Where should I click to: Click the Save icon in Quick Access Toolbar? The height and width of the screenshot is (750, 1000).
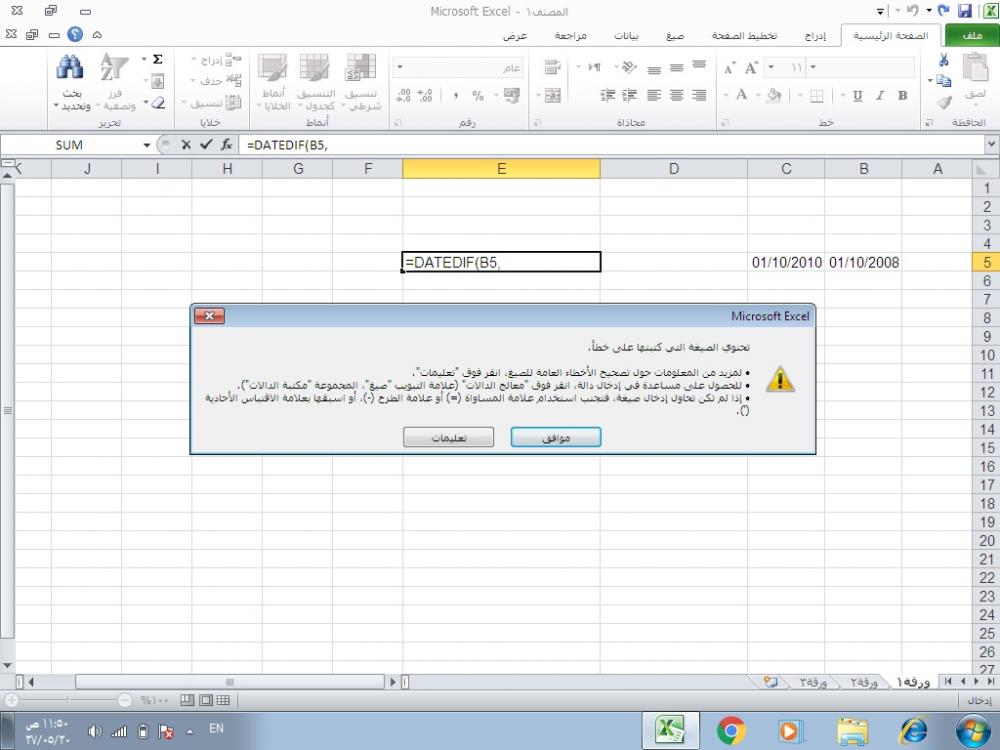965,11
